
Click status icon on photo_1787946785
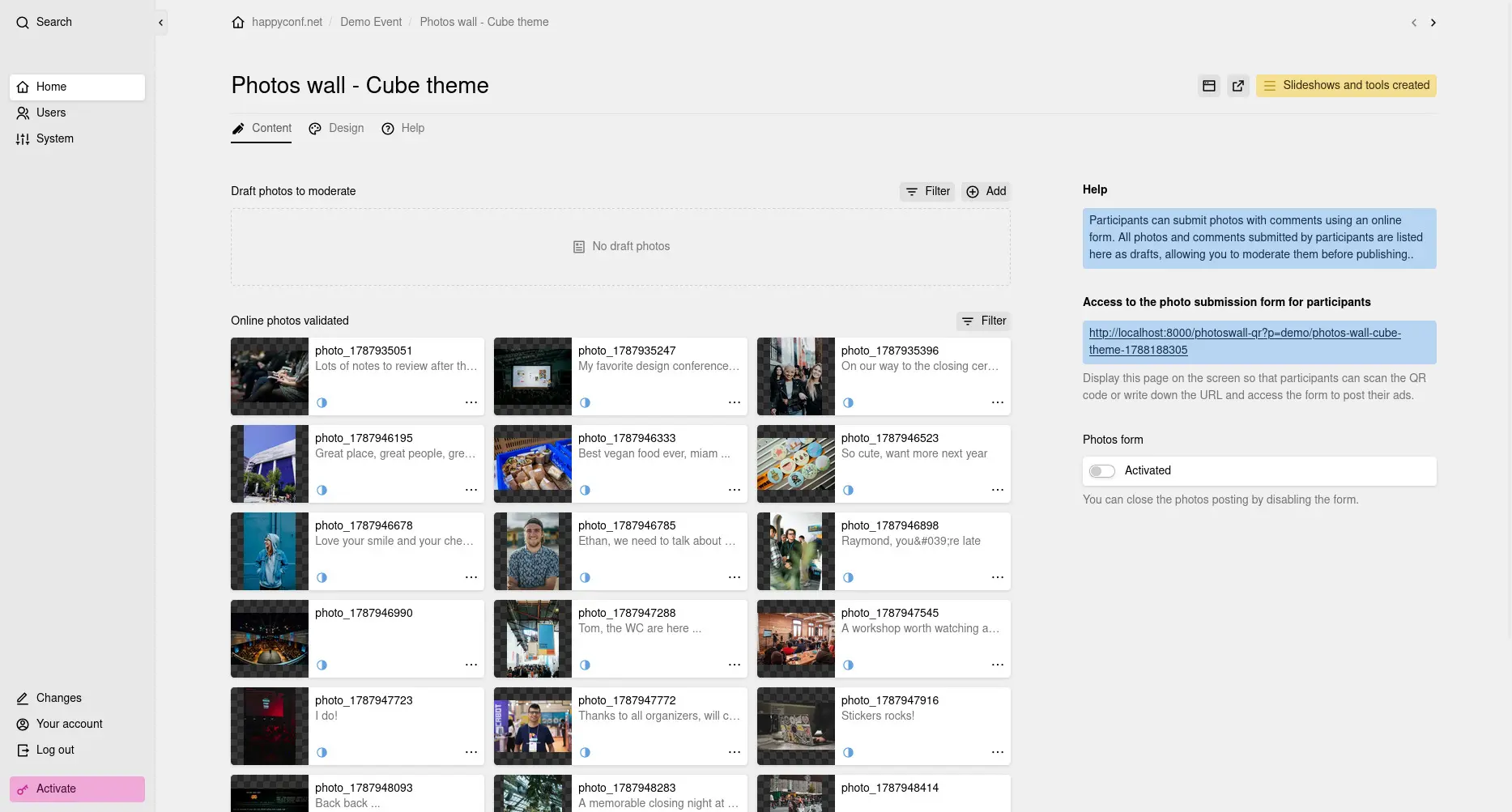585,578
